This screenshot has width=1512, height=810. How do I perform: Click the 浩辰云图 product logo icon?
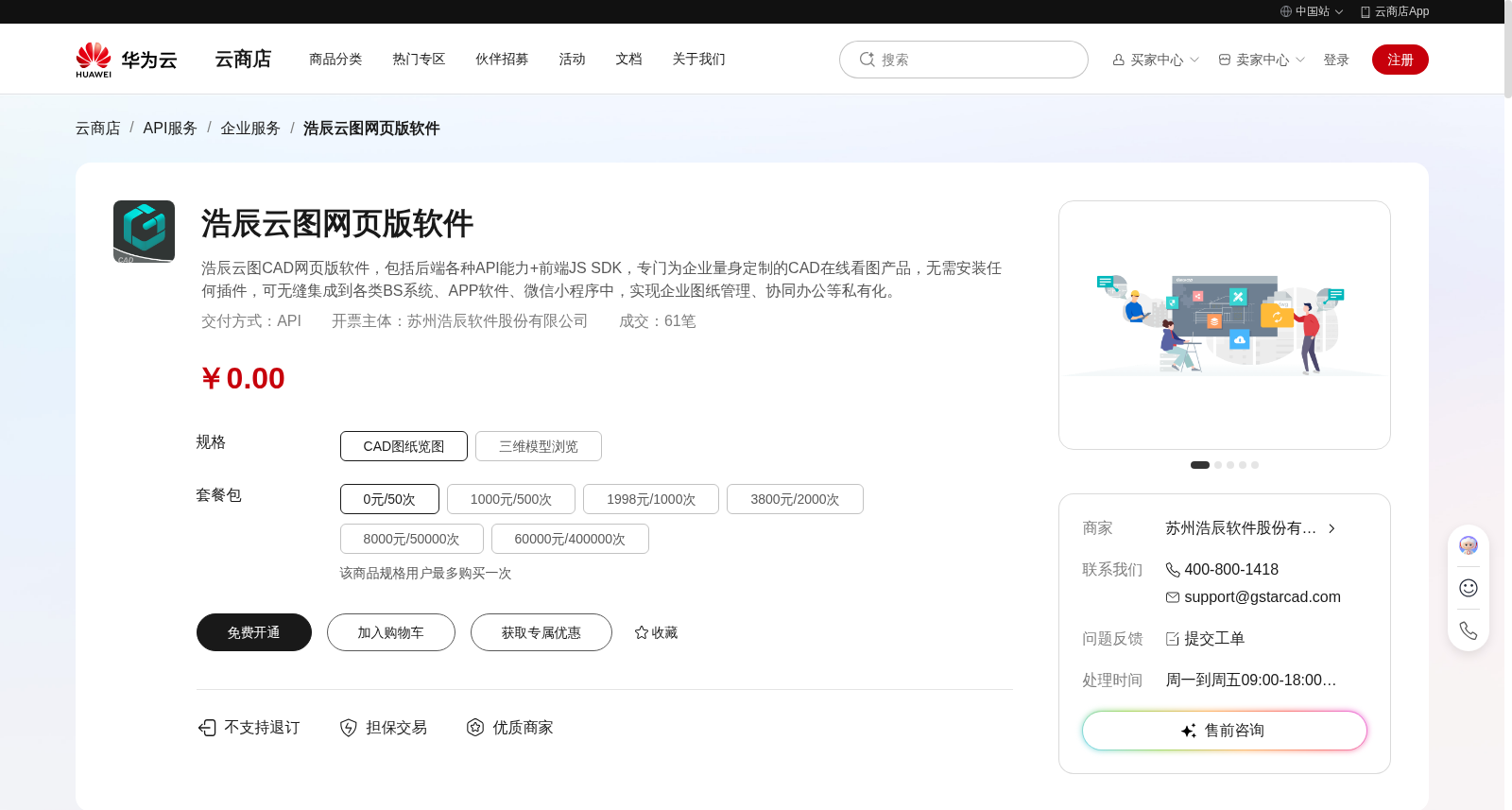tap(144, 232)
